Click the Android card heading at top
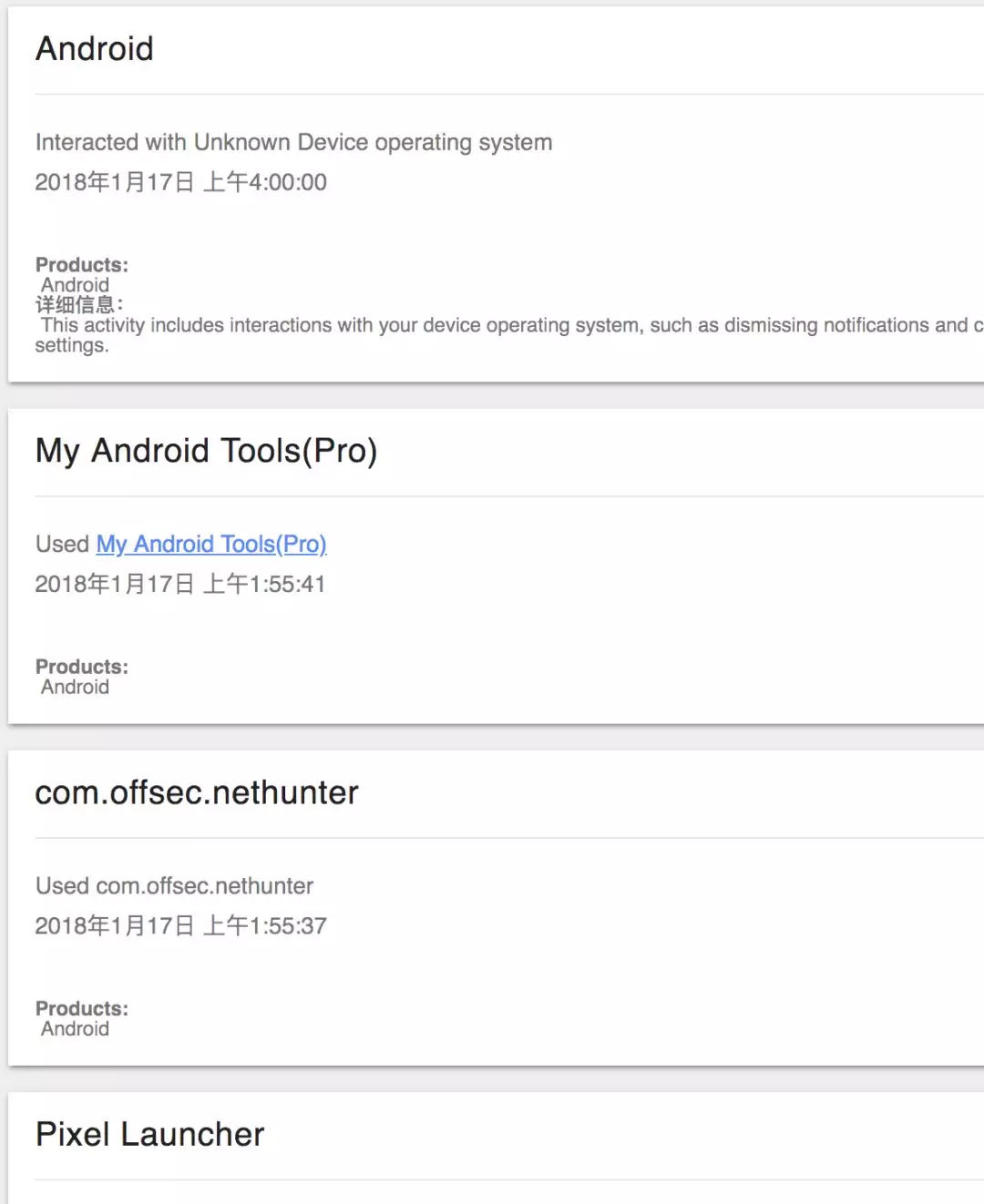 tap(94, 49)
